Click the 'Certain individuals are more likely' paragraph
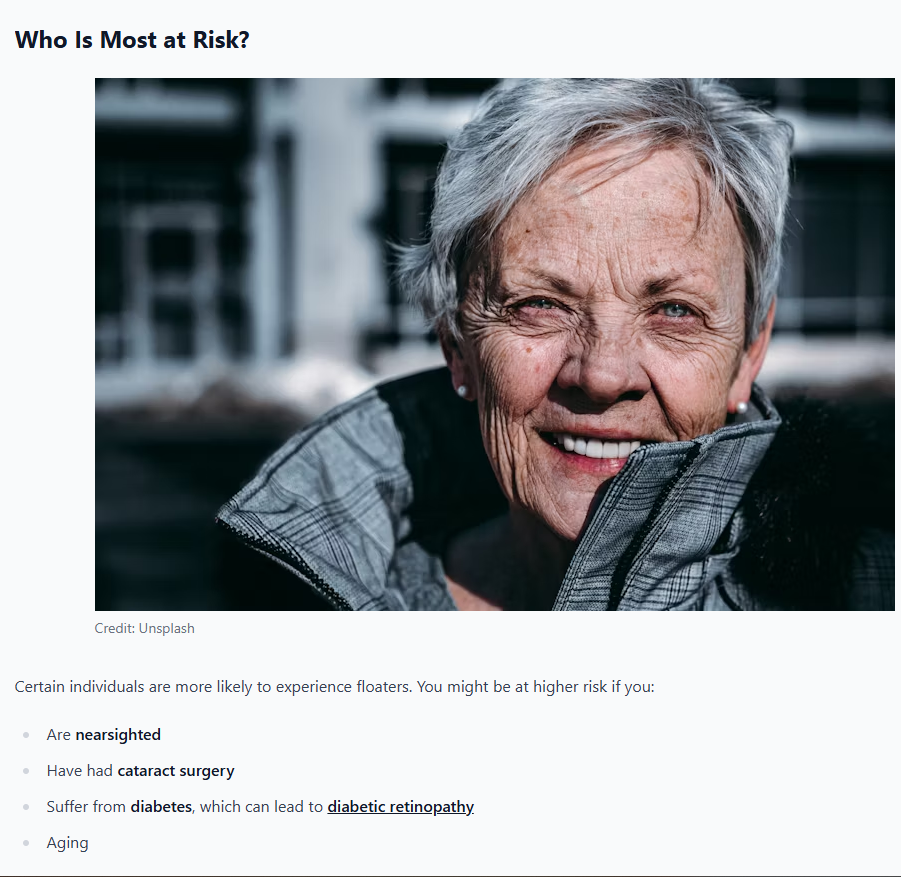Viewport: 901px width, 877px height. 334,687
